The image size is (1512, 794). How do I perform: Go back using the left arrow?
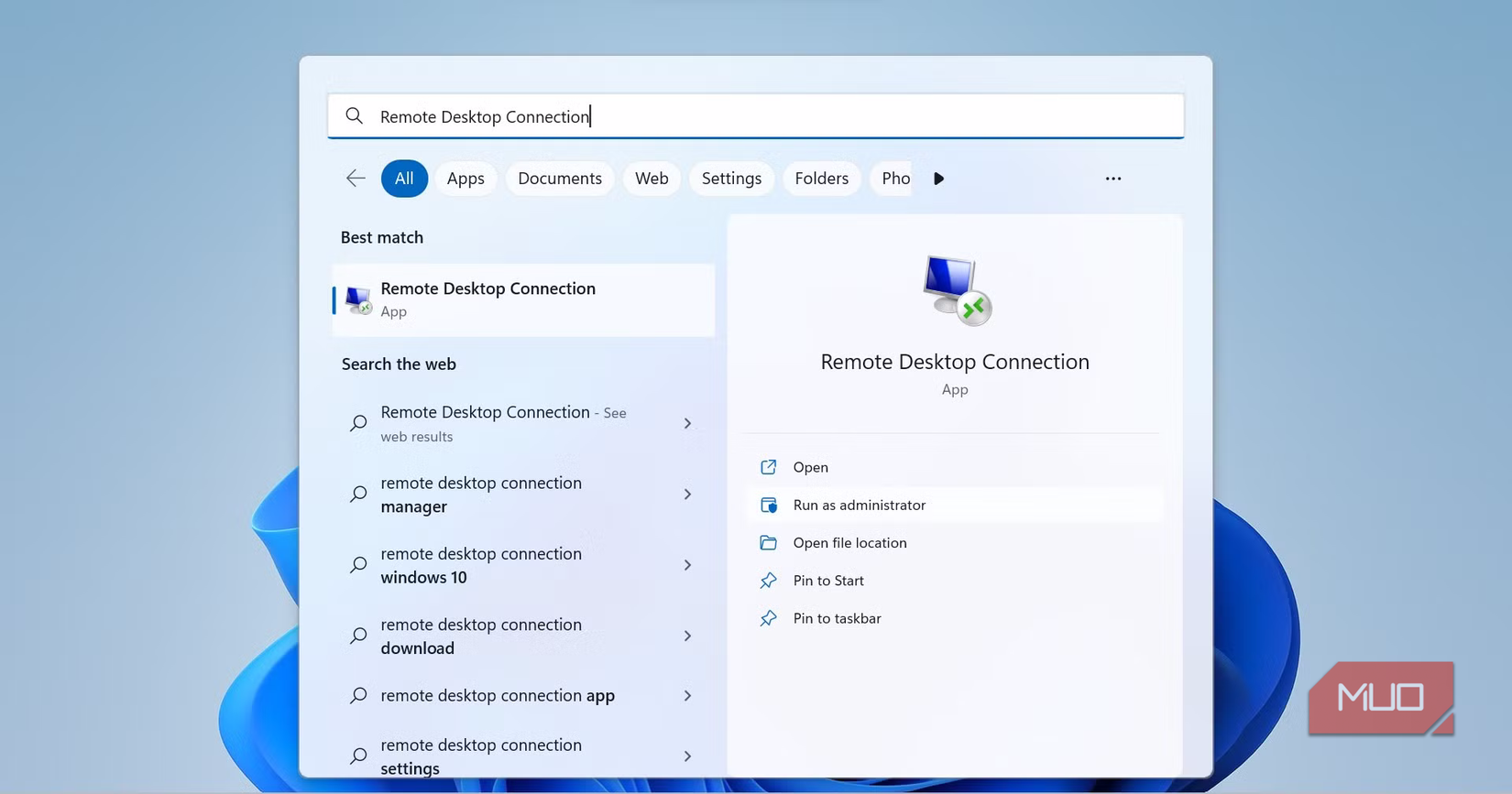tap(356, 179)
